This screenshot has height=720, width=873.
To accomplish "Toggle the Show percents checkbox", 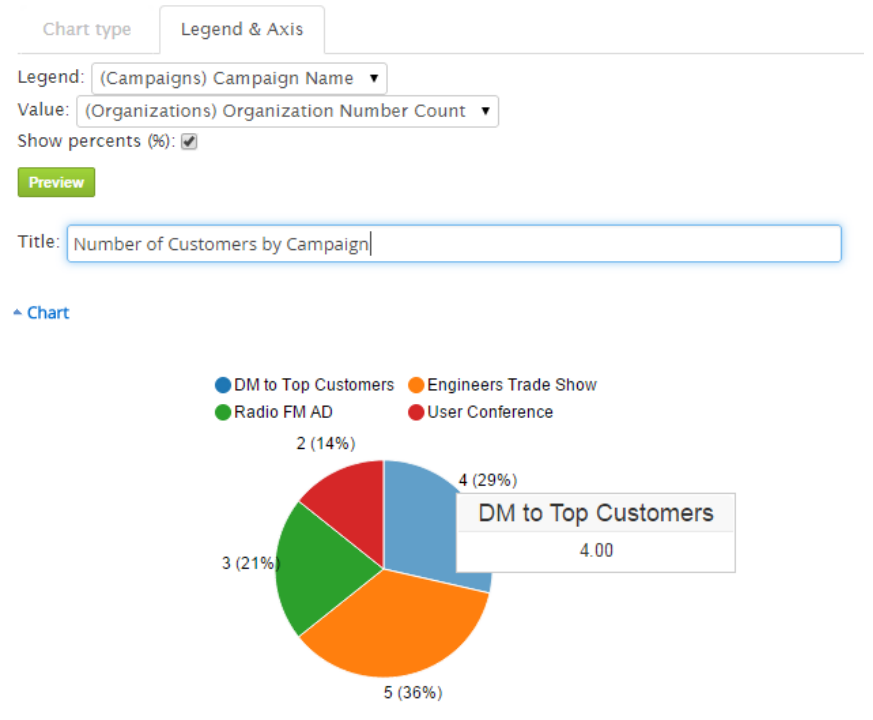I will [x=190, y=142].
